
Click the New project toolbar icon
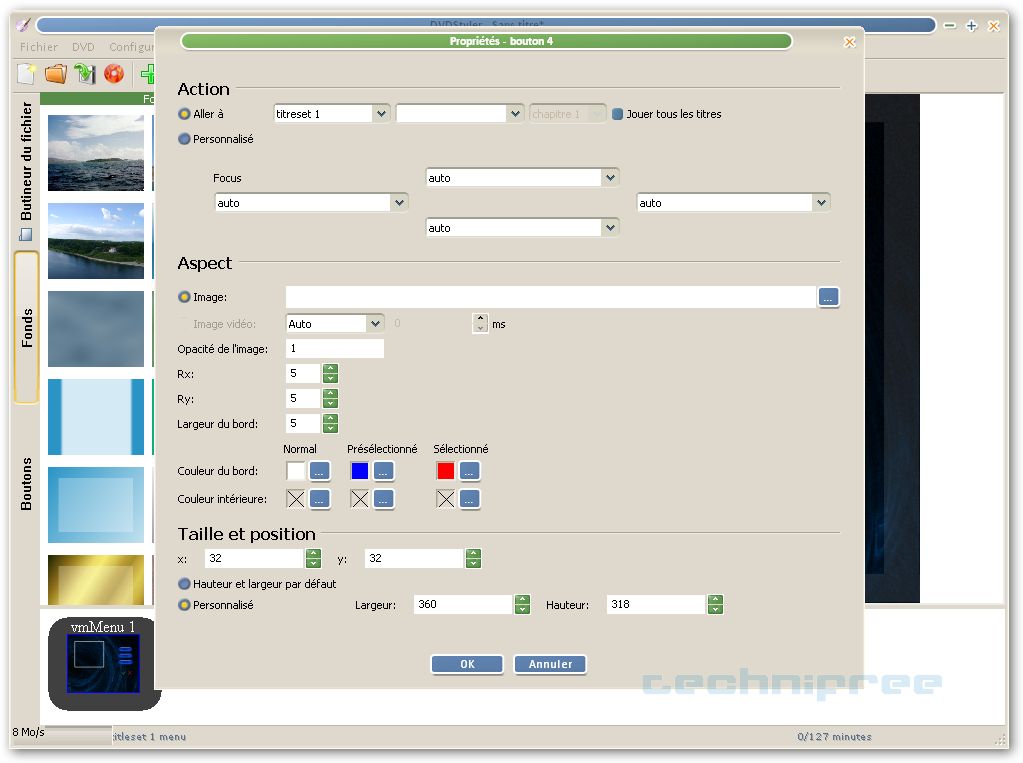point(26,73)
